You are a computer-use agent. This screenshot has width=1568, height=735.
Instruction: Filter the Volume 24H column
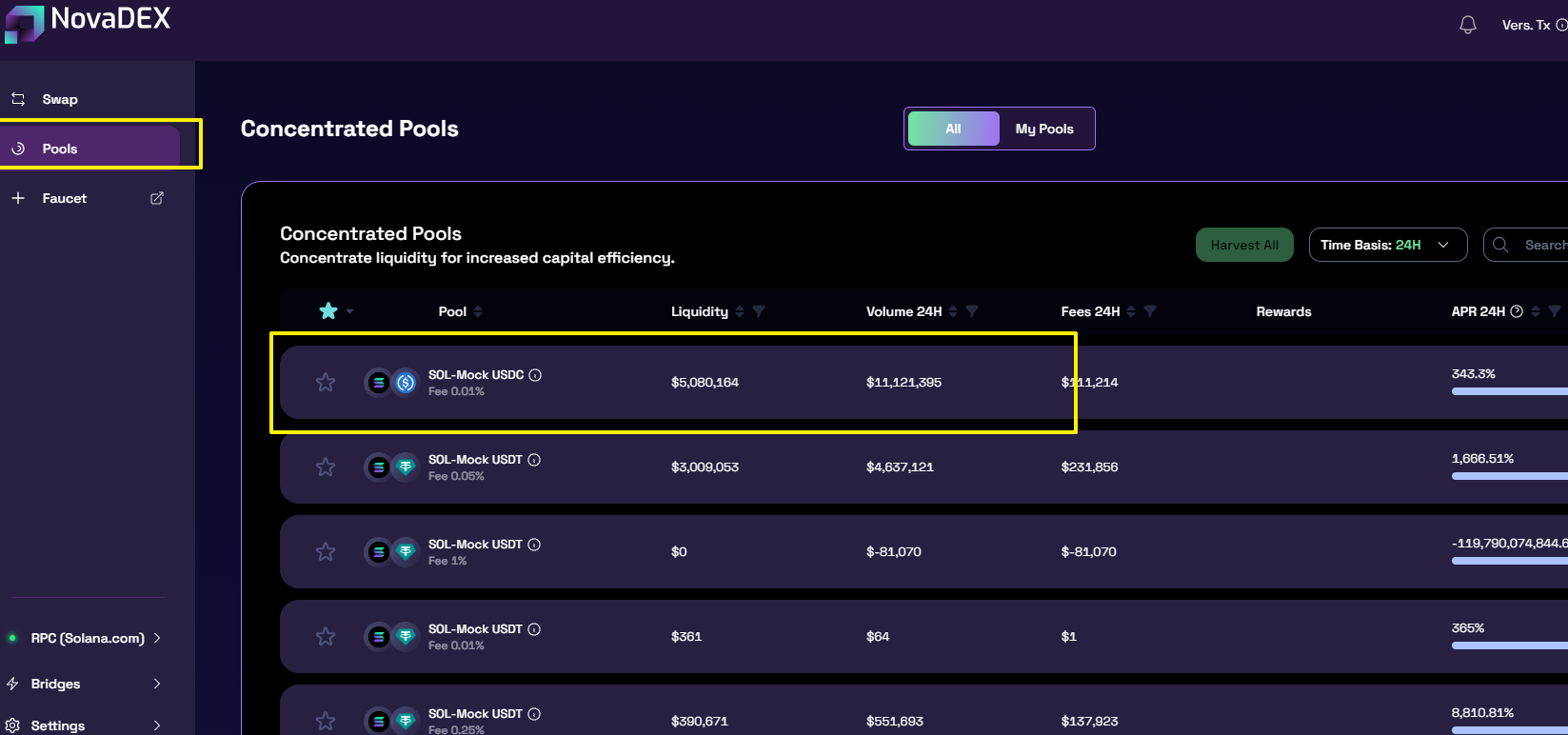pos(972,311)
